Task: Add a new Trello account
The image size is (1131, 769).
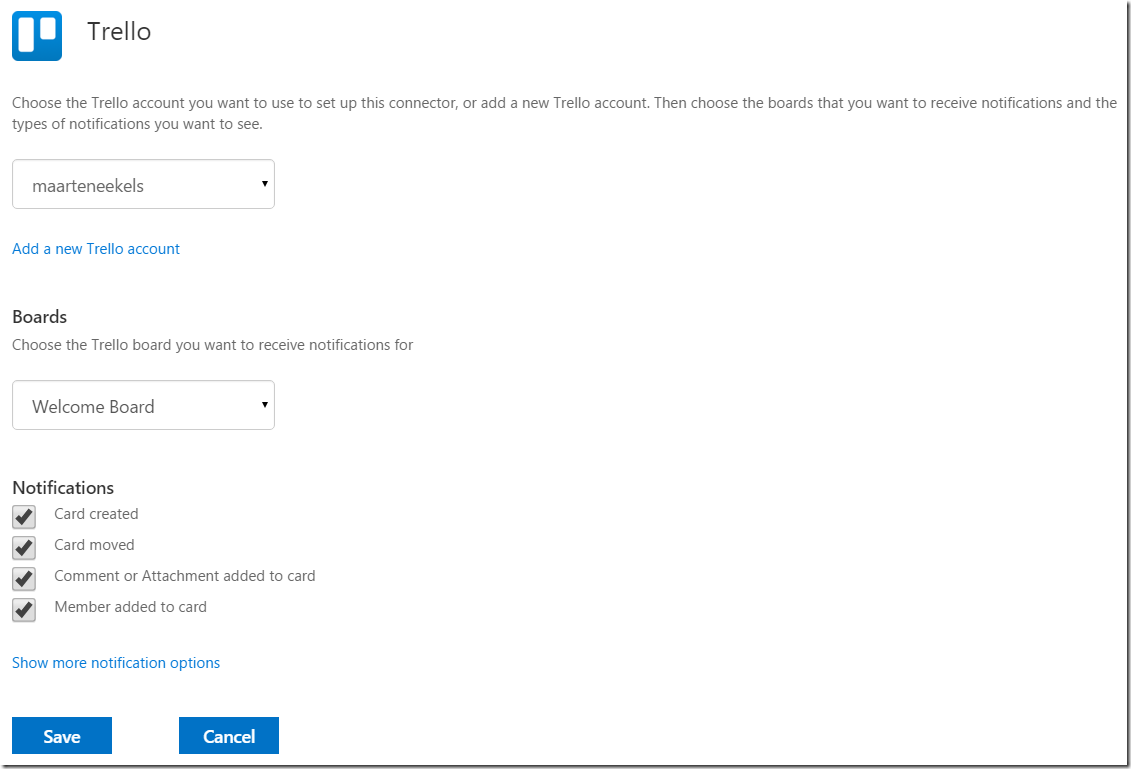Action: (96, 249)
